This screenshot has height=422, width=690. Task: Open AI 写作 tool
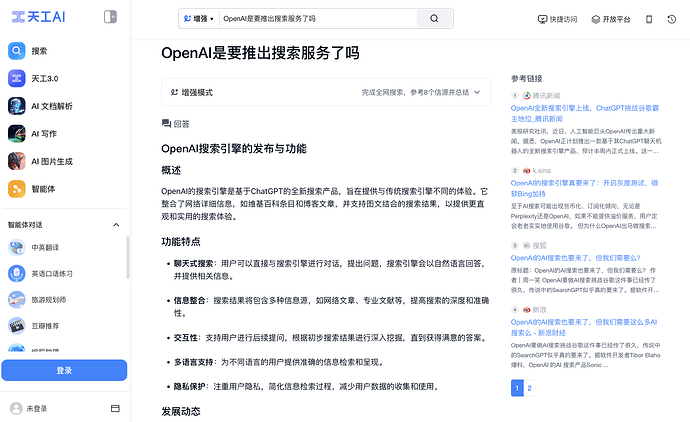point(64,134)
